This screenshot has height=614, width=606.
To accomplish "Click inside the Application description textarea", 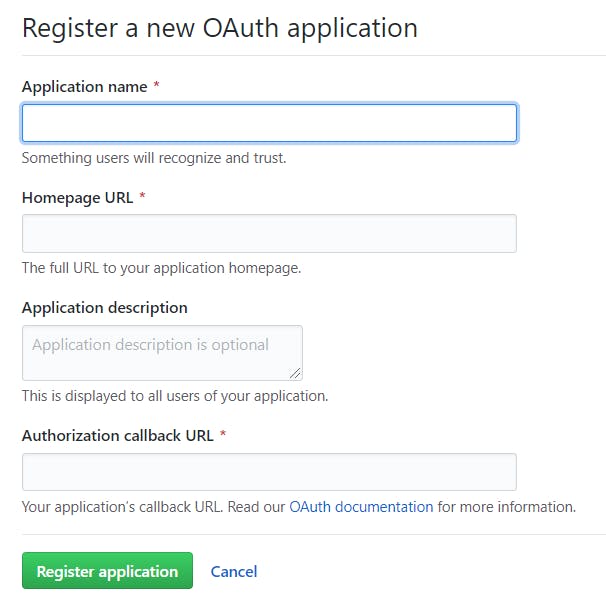I will [161, 351].
